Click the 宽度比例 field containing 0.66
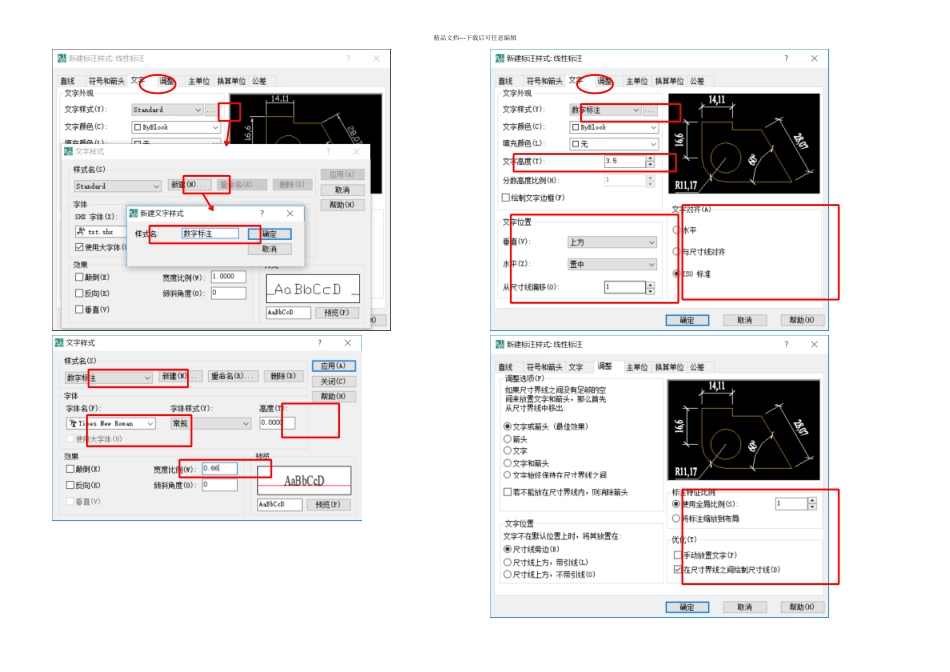The width and height of the screenshot is (950, 672). 219,468
